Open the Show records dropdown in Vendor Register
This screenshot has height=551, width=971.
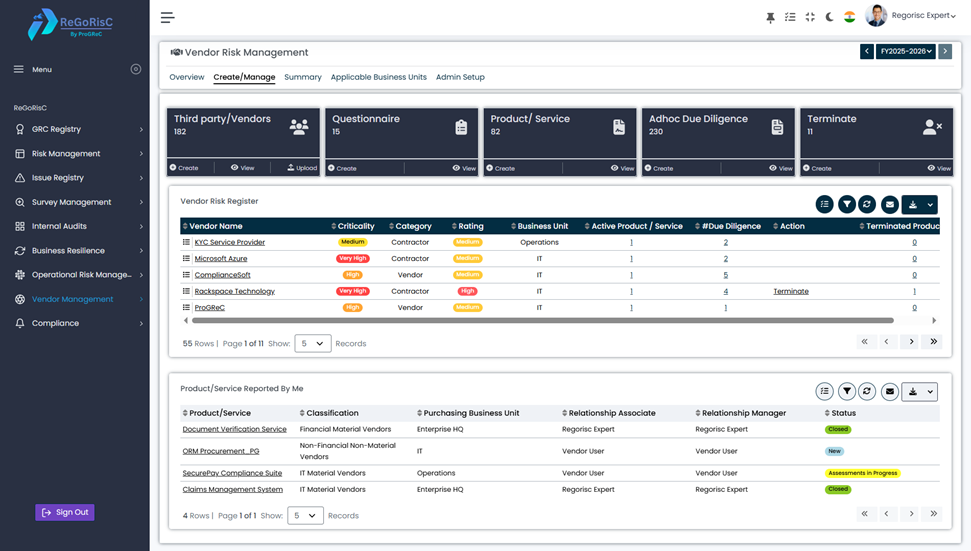click(x=313, y=343)
